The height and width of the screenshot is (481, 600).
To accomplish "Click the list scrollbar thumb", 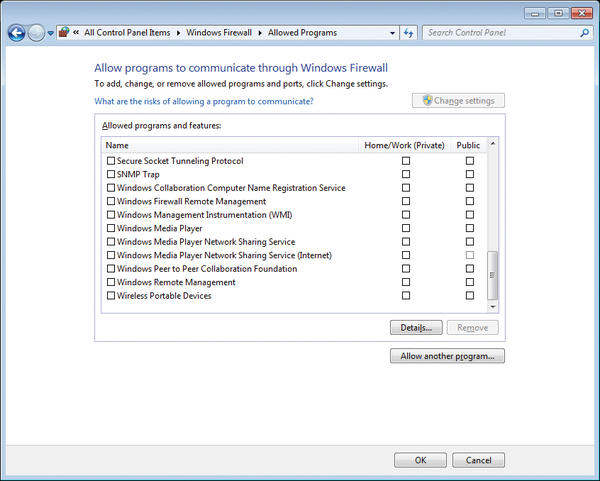I will (492, 275).
